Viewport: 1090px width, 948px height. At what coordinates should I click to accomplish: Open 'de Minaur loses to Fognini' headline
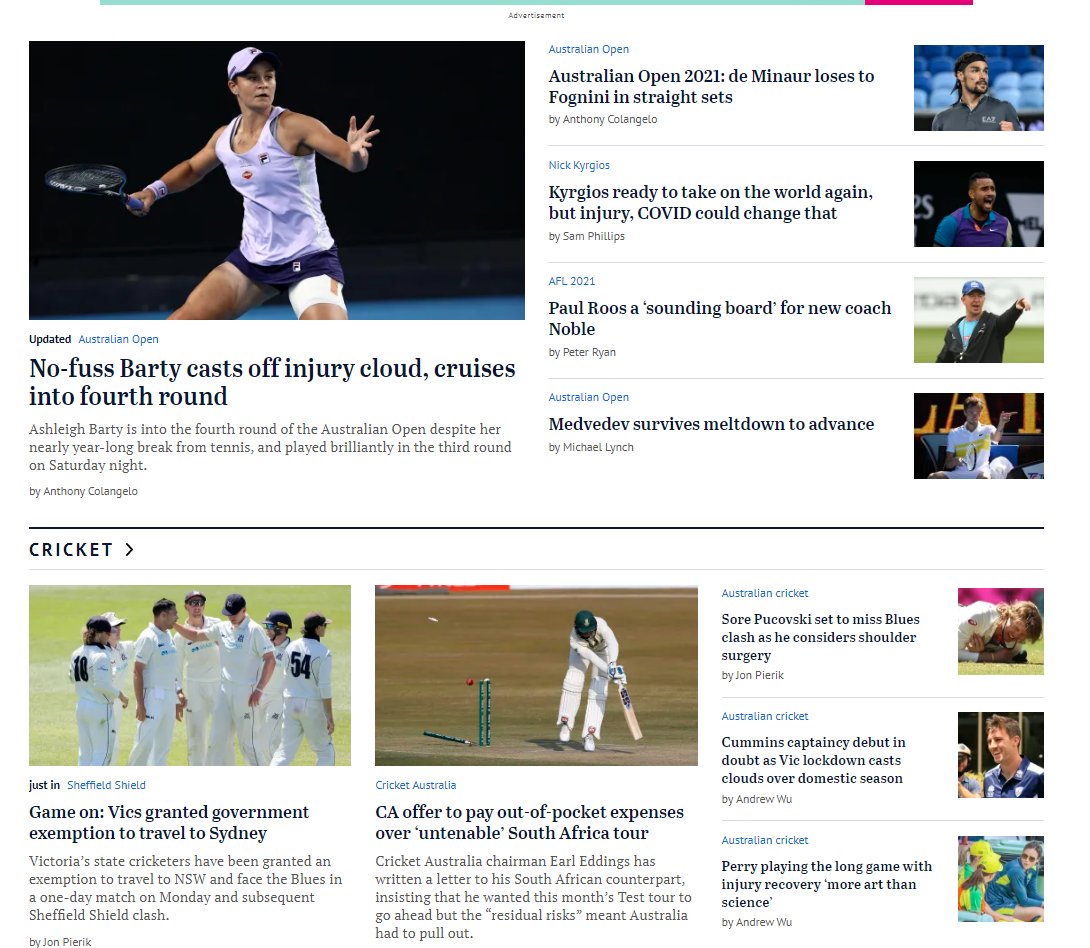coord(711,86)
